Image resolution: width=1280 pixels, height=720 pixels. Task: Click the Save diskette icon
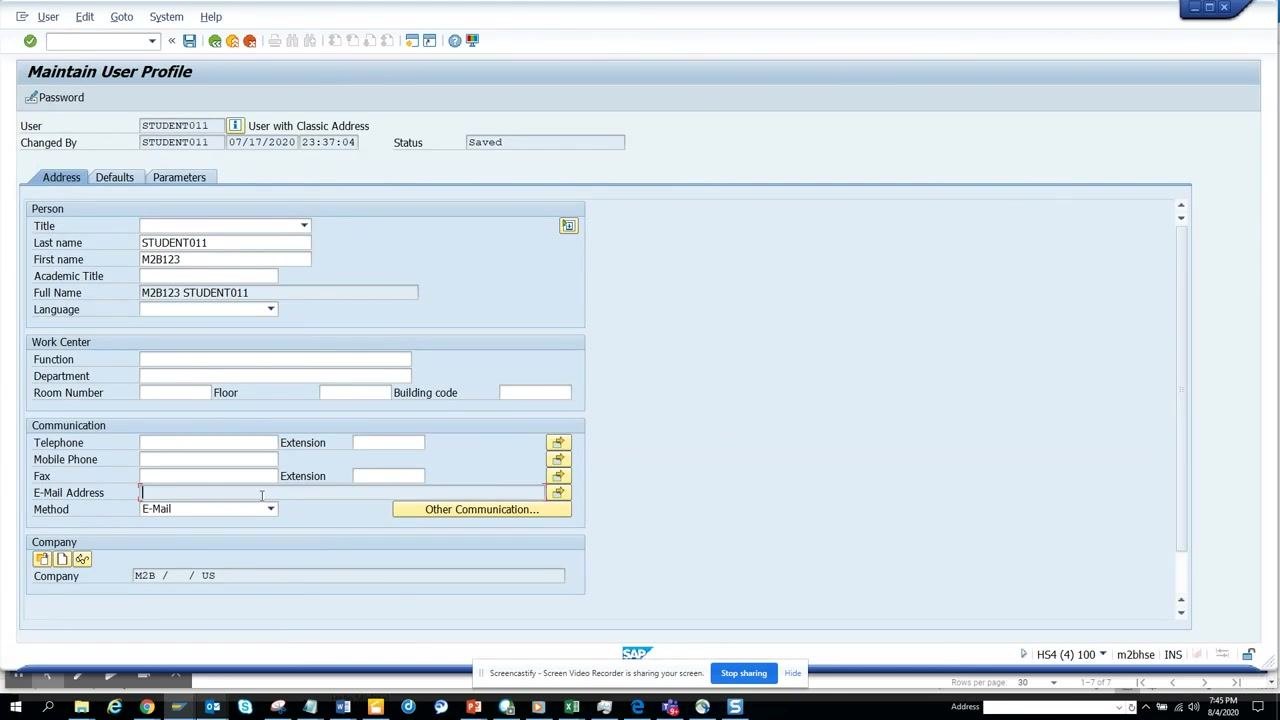coord(189,41)
